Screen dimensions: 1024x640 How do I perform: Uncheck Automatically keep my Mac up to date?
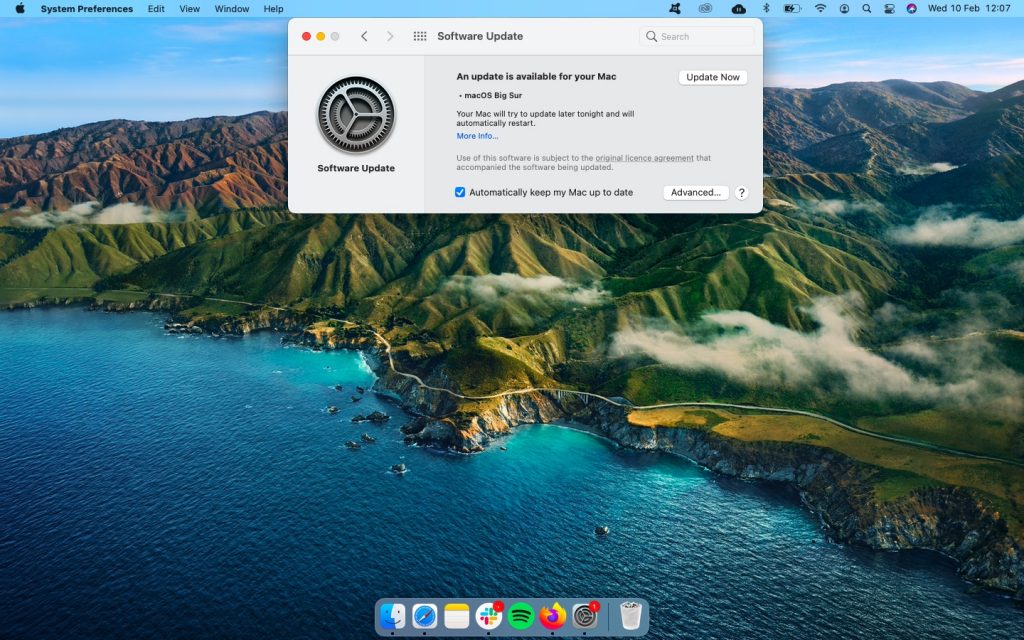(459, 192)
